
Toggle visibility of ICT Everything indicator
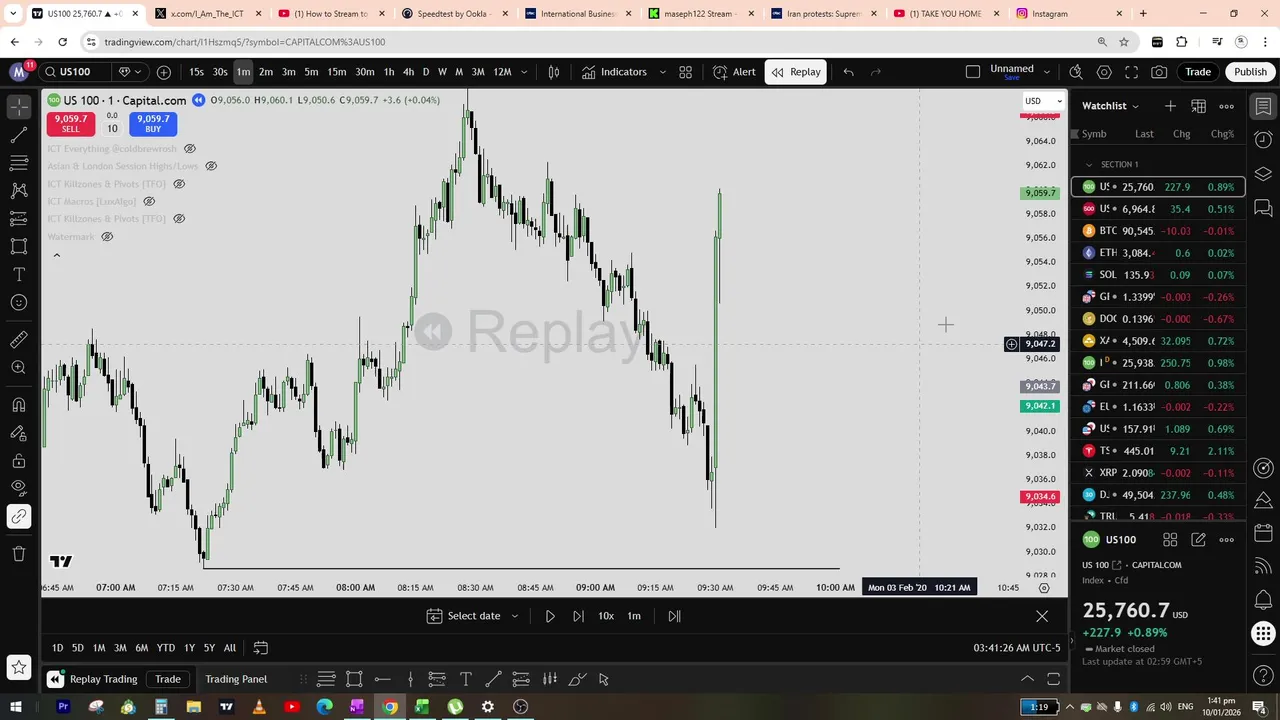pos(189,149)
